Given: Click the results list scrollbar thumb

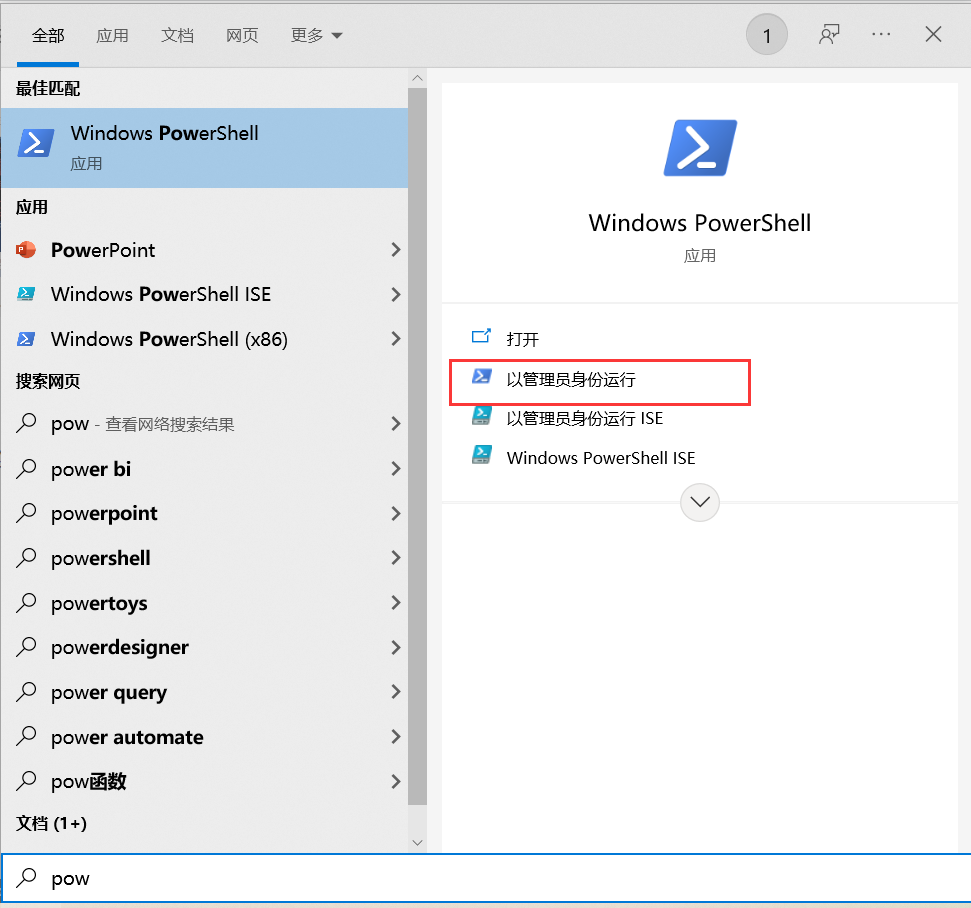Looking at the screenshot, I should click(417, 446).
